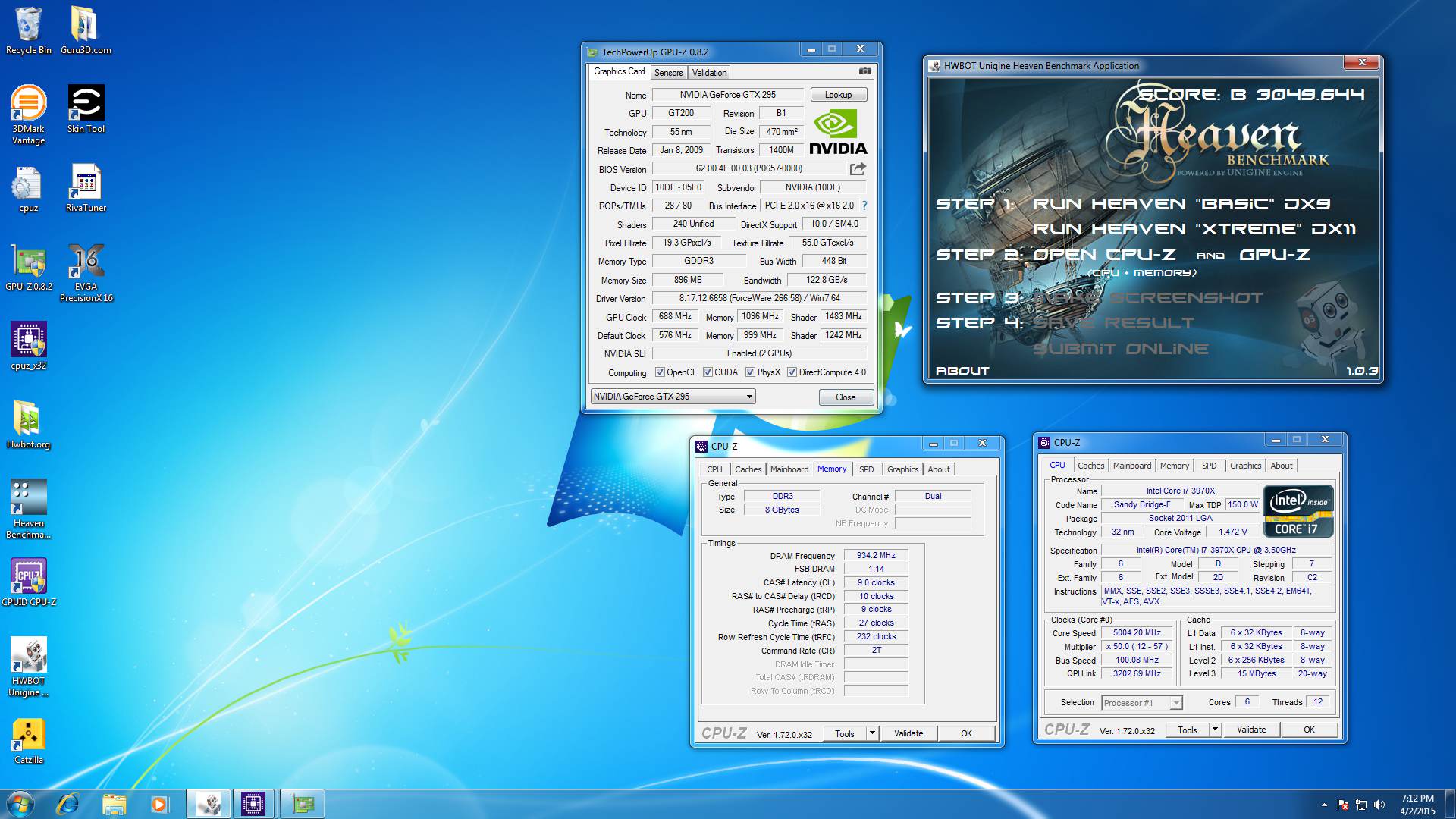Launch CPUID CPU-Z desktop shortcut
Image resolution: width=1456 pixels, height=819 pixels.
point(29,582)
